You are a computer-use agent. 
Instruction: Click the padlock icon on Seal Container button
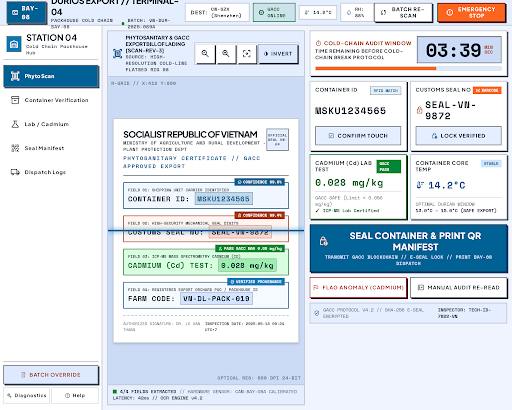tap(323, 241)
